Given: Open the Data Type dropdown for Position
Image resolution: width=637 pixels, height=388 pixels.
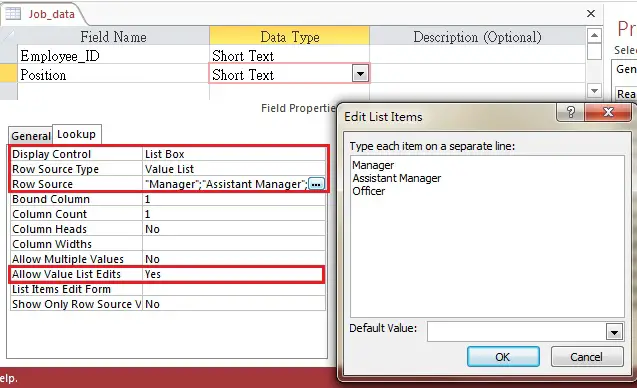Looking at the screenshot, I should [x=360, y=74].
